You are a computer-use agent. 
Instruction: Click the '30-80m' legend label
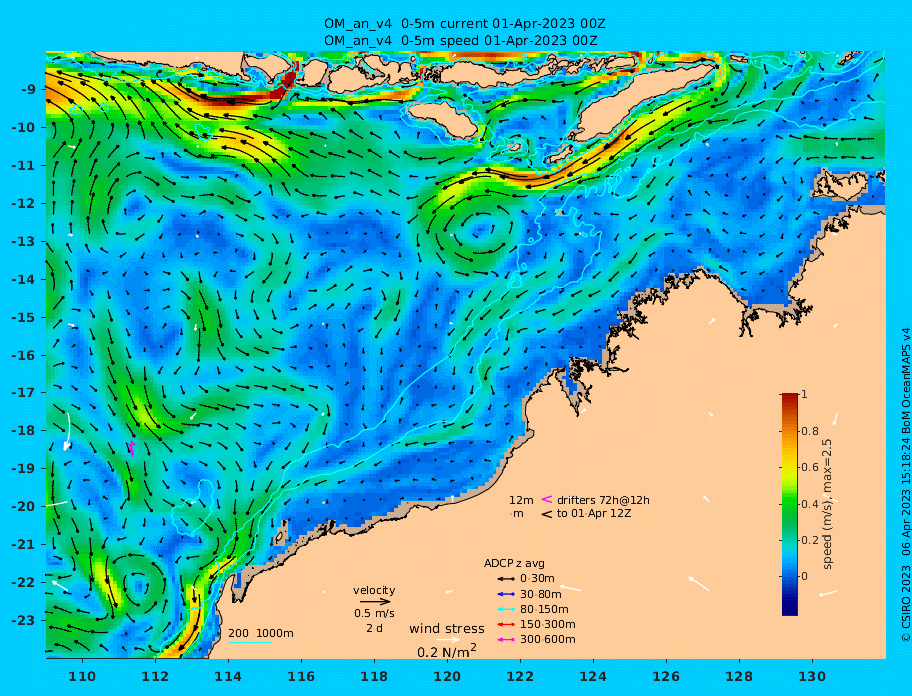click(540, 594)
